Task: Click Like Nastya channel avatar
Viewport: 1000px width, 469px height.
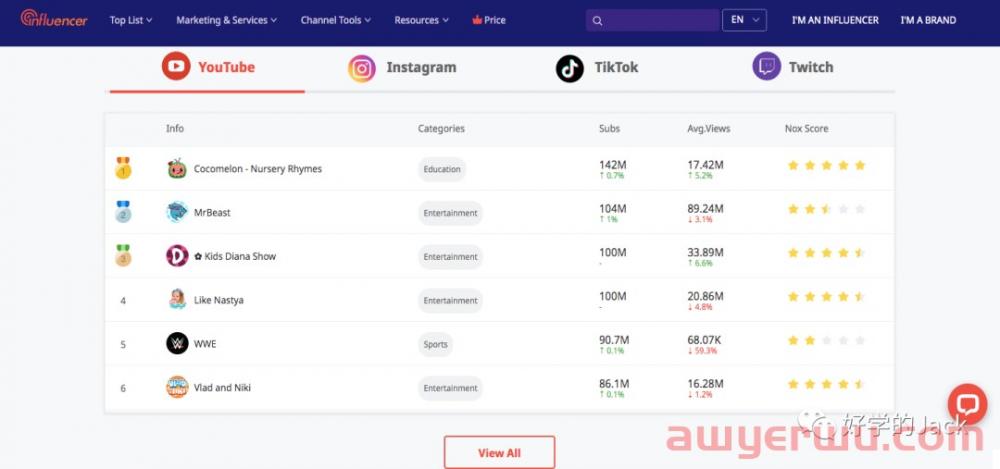Action: tap(177, 299)
